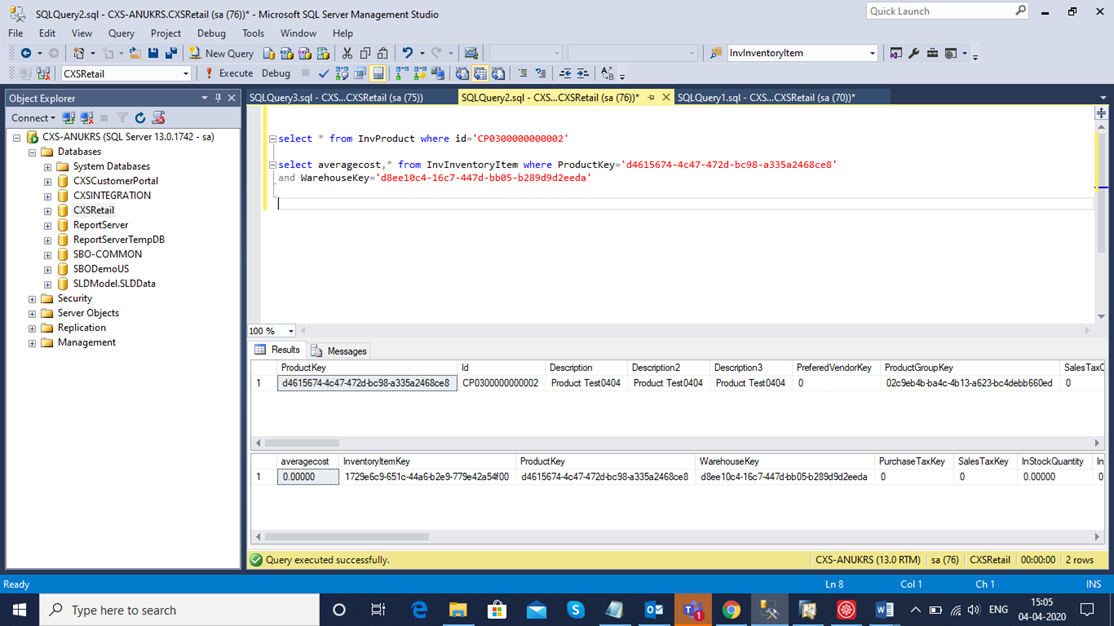Switch to the Messages tab
1114x626 pixels.
tap(339, 351)
